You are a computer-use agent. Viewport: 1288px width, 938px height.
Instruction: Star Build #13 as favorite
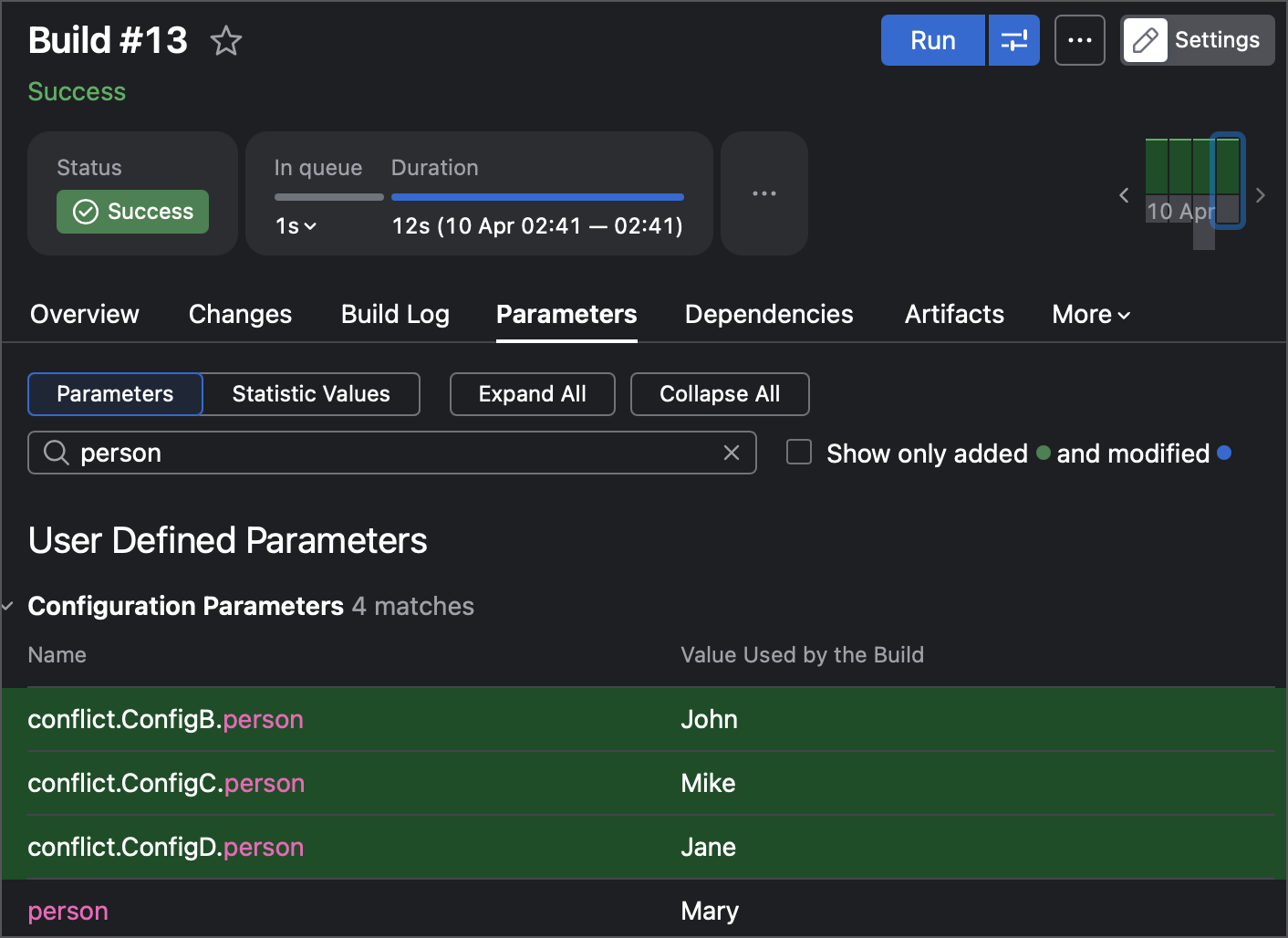point(226,41)
